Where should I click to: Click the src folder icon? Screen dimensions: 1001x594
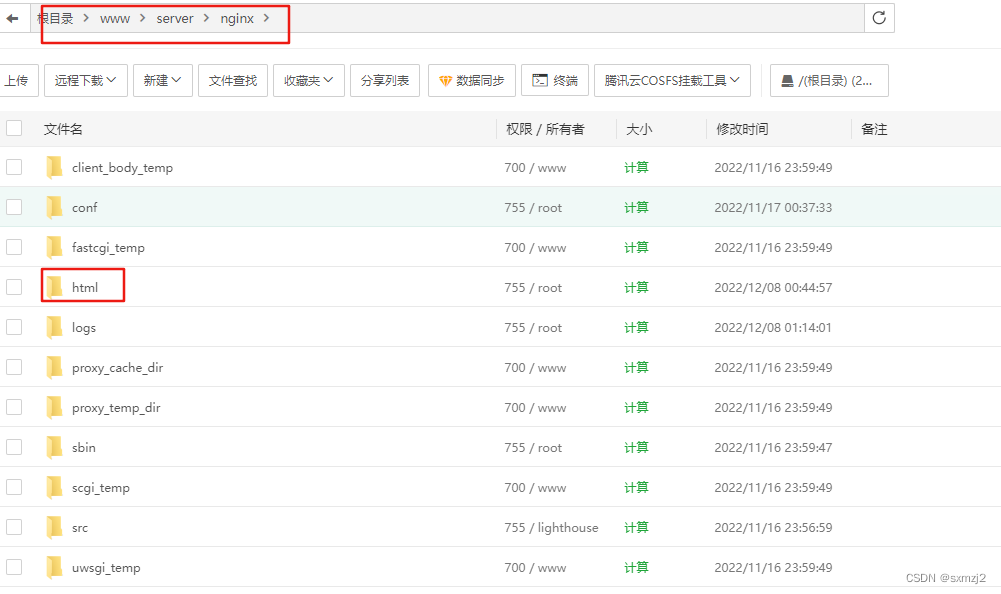[55, 528]
